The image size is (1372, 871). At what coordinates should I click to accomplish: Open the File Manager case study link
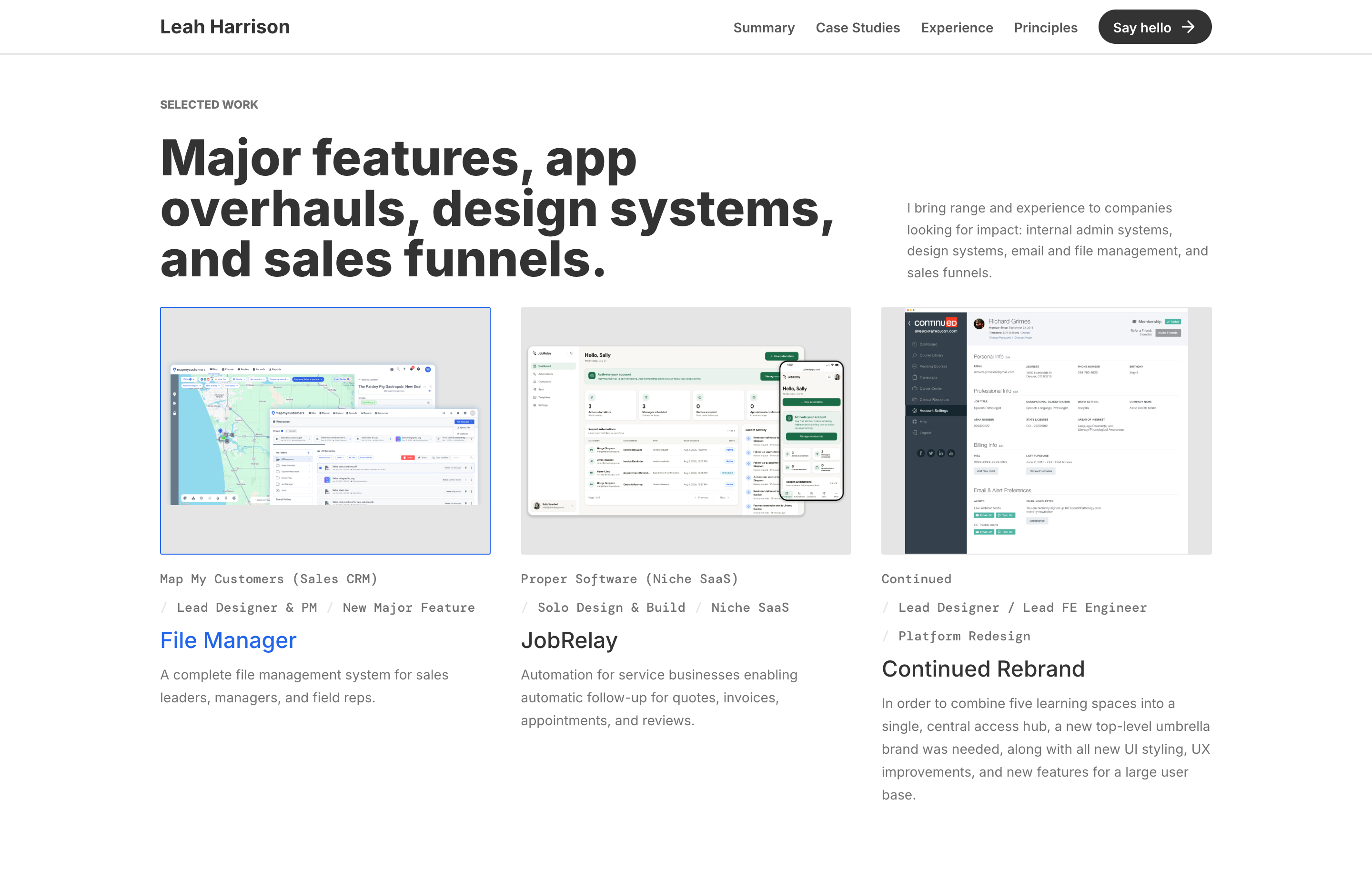(229, 640)
